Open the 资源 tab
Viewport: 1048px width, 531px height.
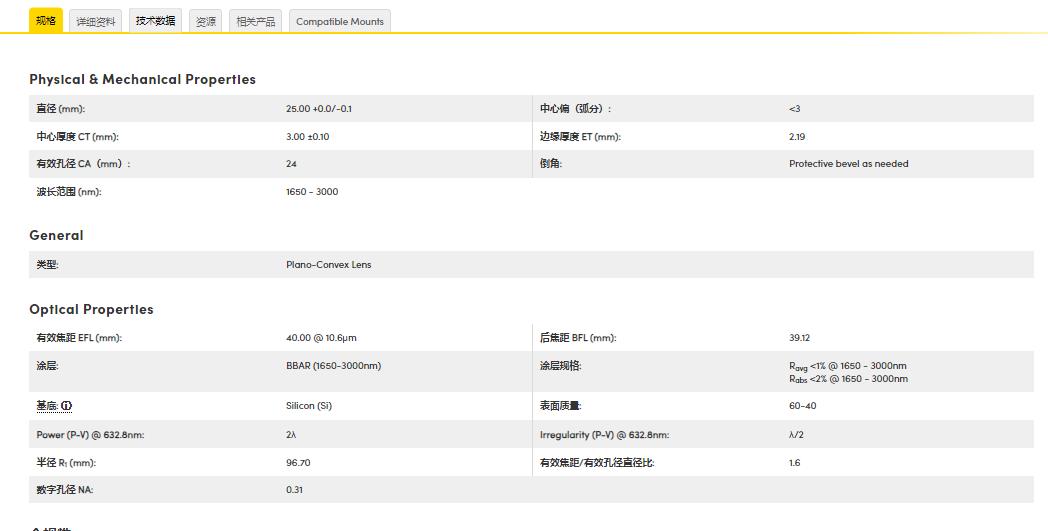pos(205,21)
